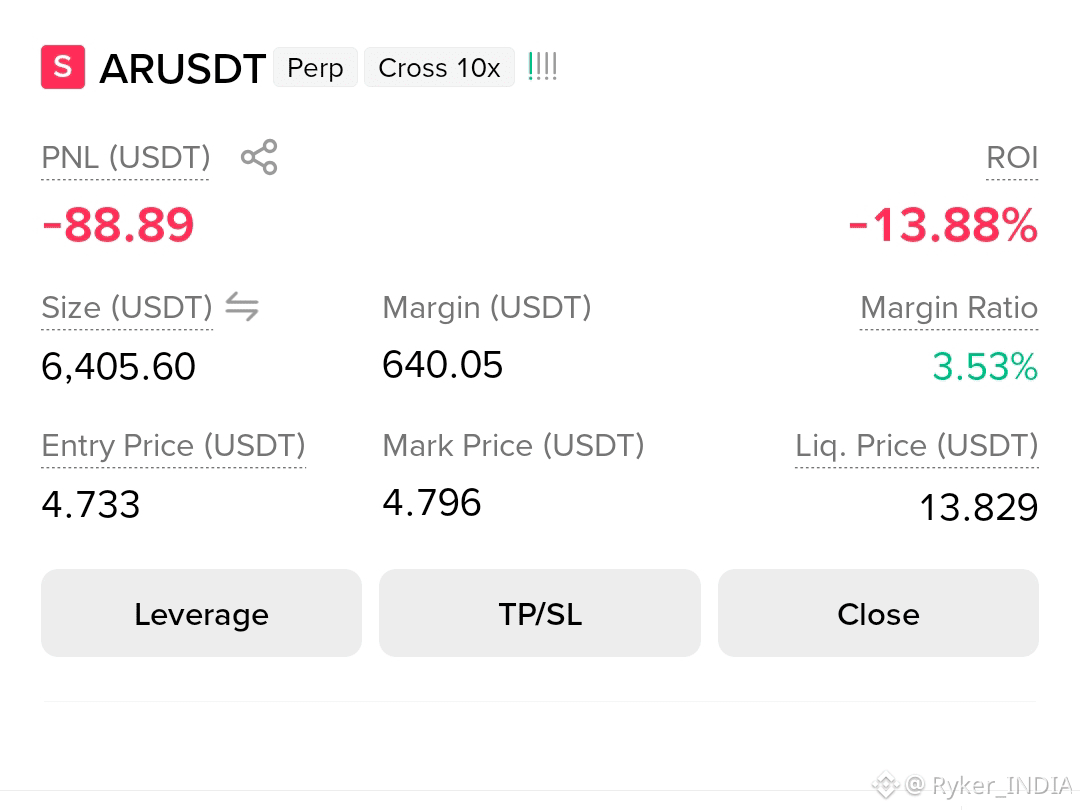The image size is (1080, 810).
Task: Open the TP/SL settings button
Action: (540, 613)
